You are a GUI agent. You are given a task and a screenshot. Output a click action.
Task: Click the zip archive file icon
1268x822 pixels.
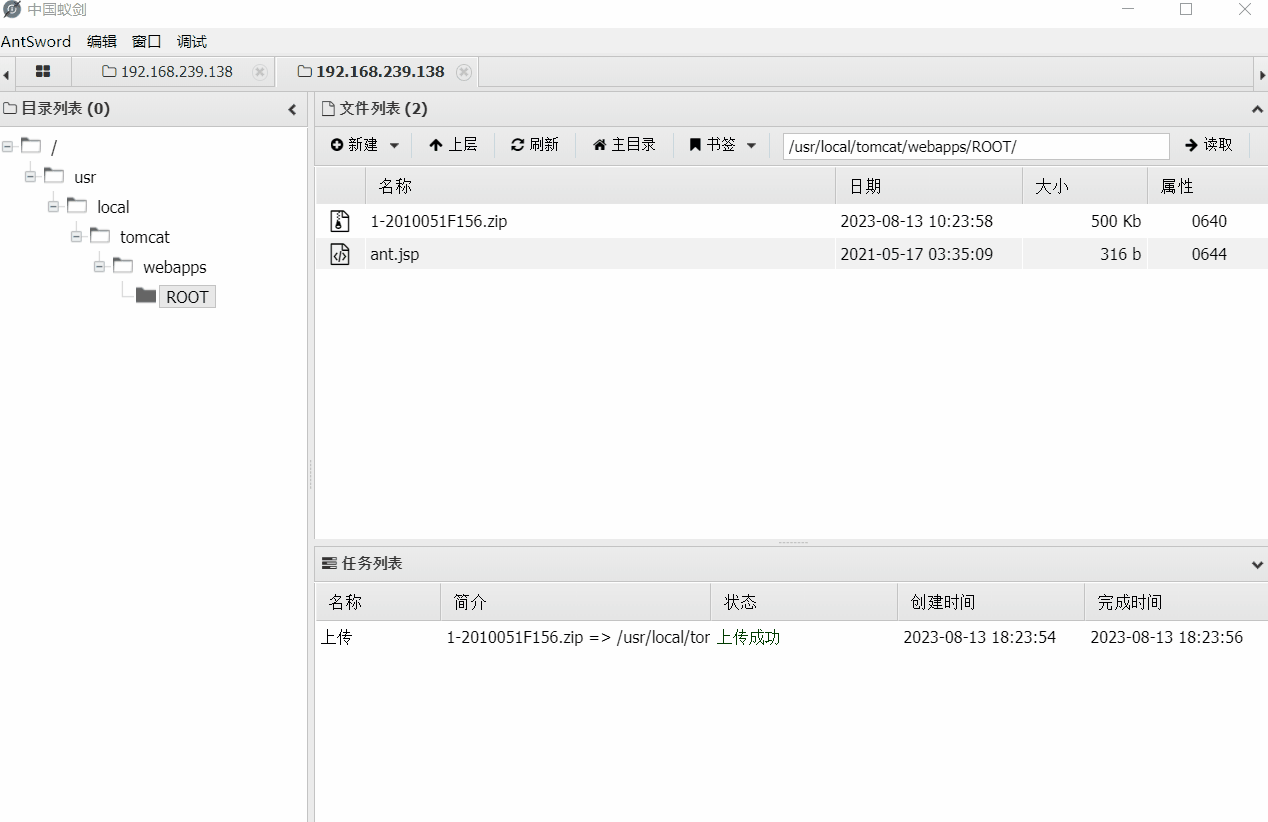[340, 221]
